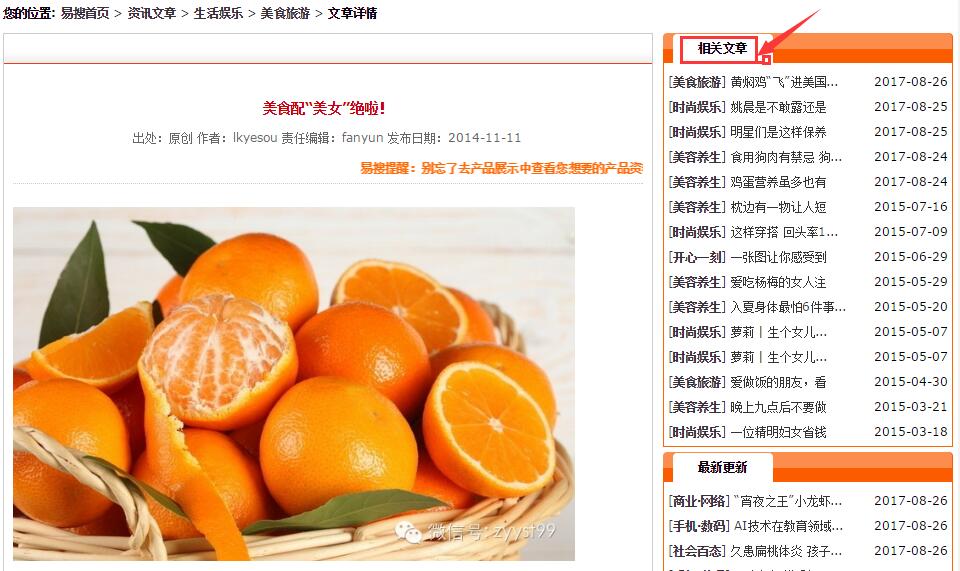
Task: Open article 鸡蛋营养虽多也有
Action: (x=778, y=182)
